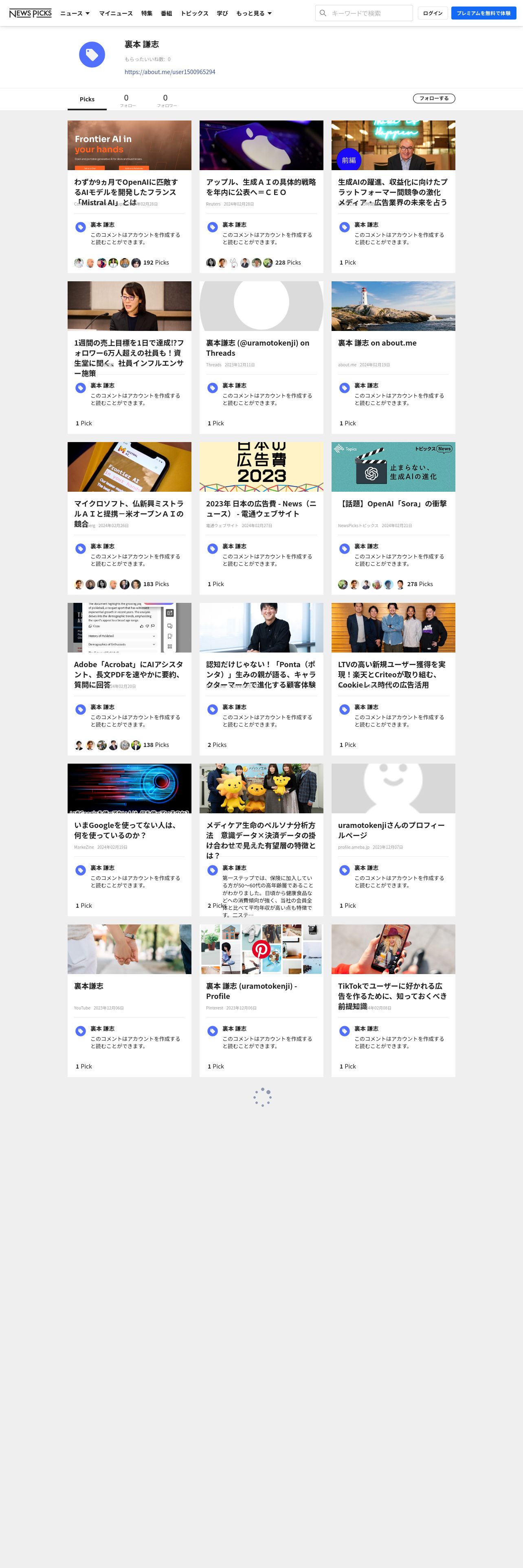This screenshot has height=1568, width=523.
Task: Click the NewsPicks logo
Action: pos(31,13)
